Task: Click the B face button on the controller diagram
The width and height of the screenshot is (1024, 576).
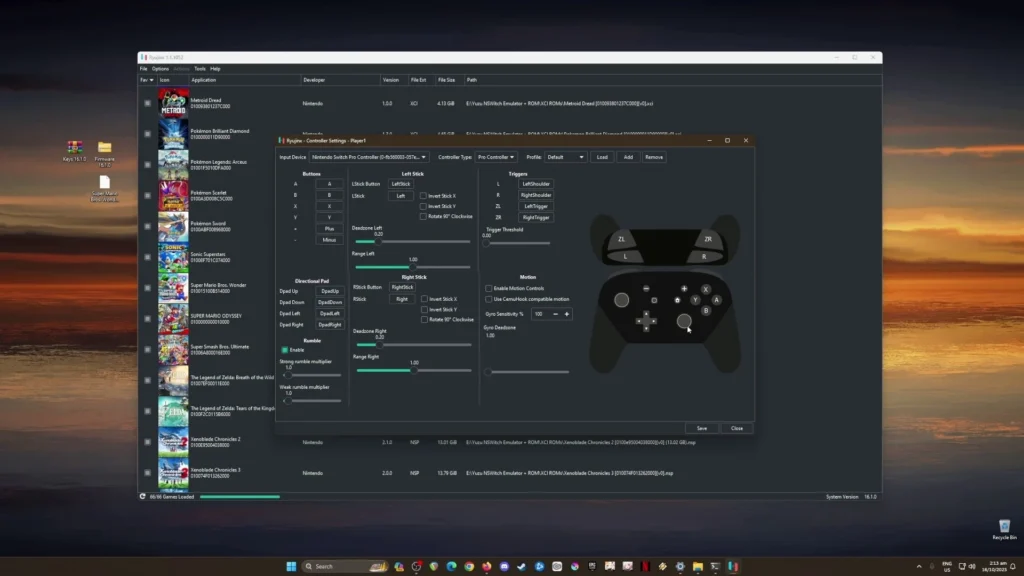Action: (706, 311)
